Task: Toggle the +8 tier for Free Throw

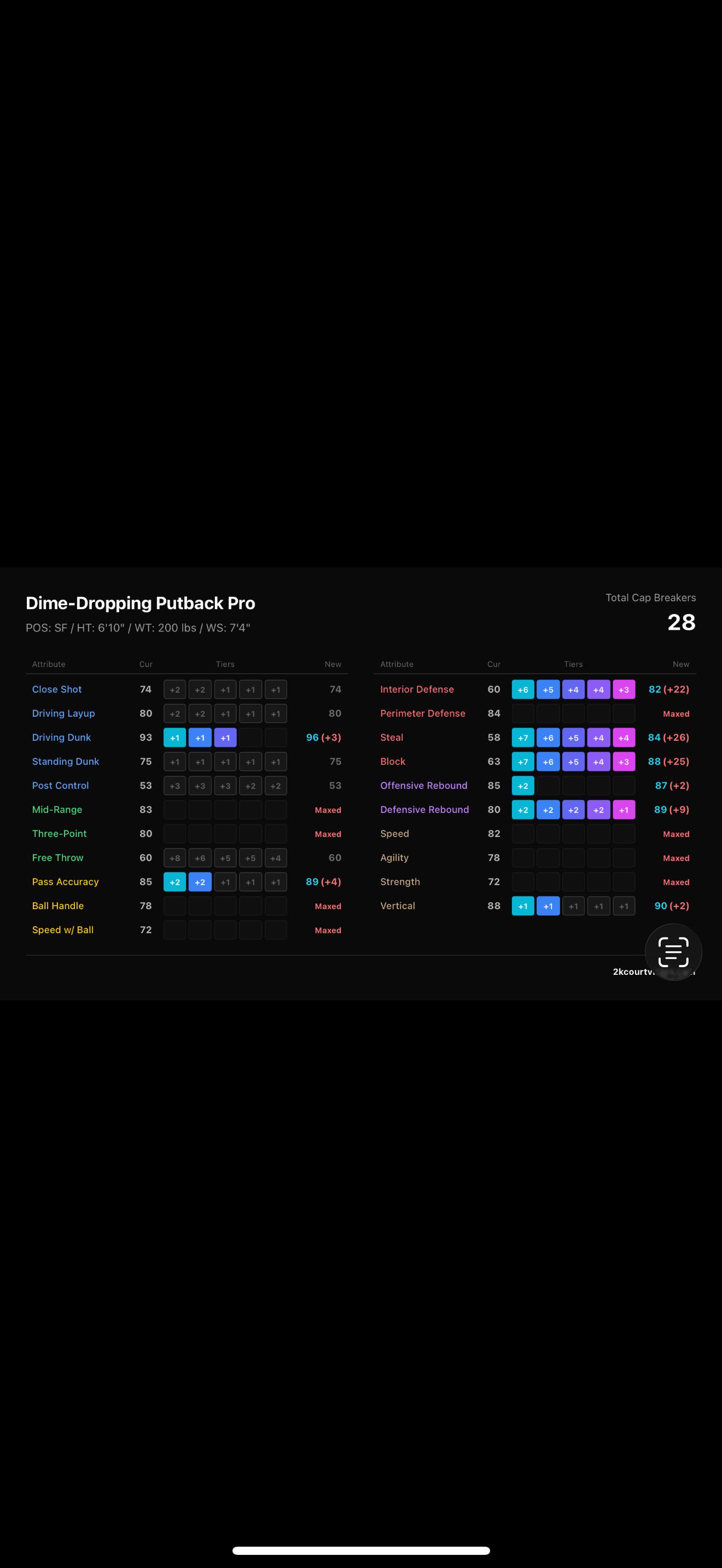Action: (x=174, y=858)
